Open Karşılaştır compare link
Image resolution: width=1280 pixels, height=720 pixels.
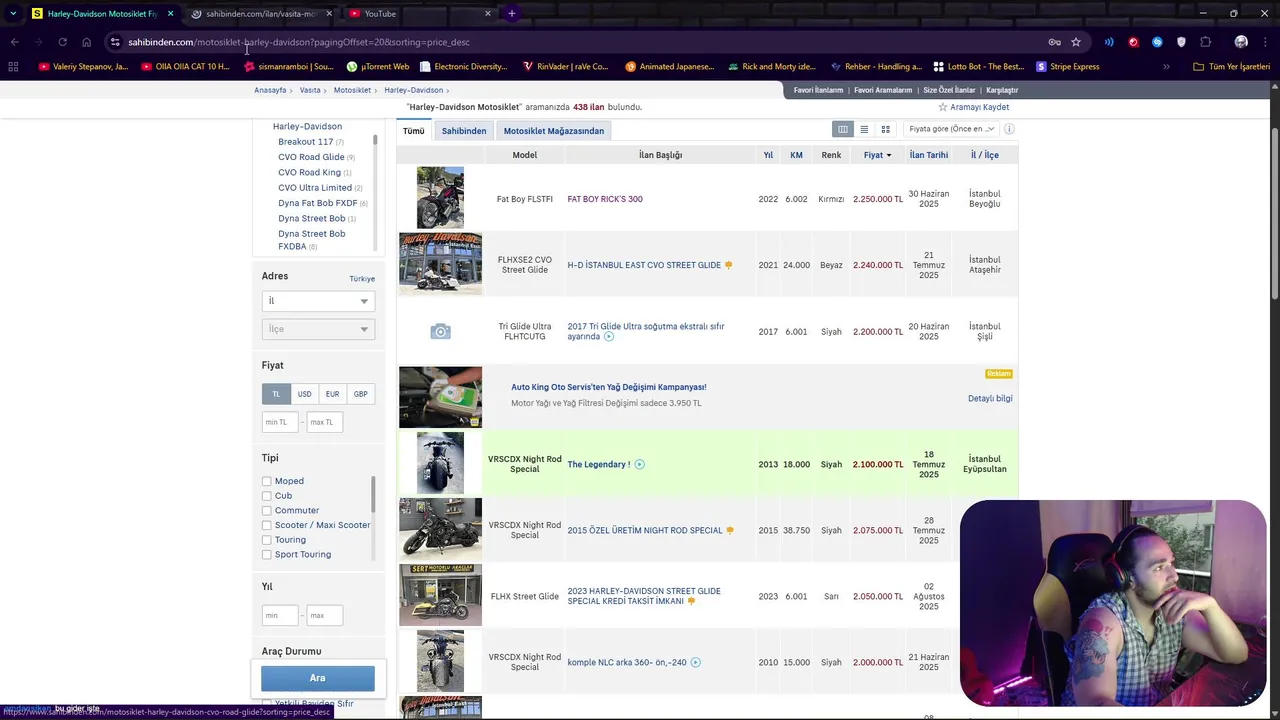click(1002, 90)
